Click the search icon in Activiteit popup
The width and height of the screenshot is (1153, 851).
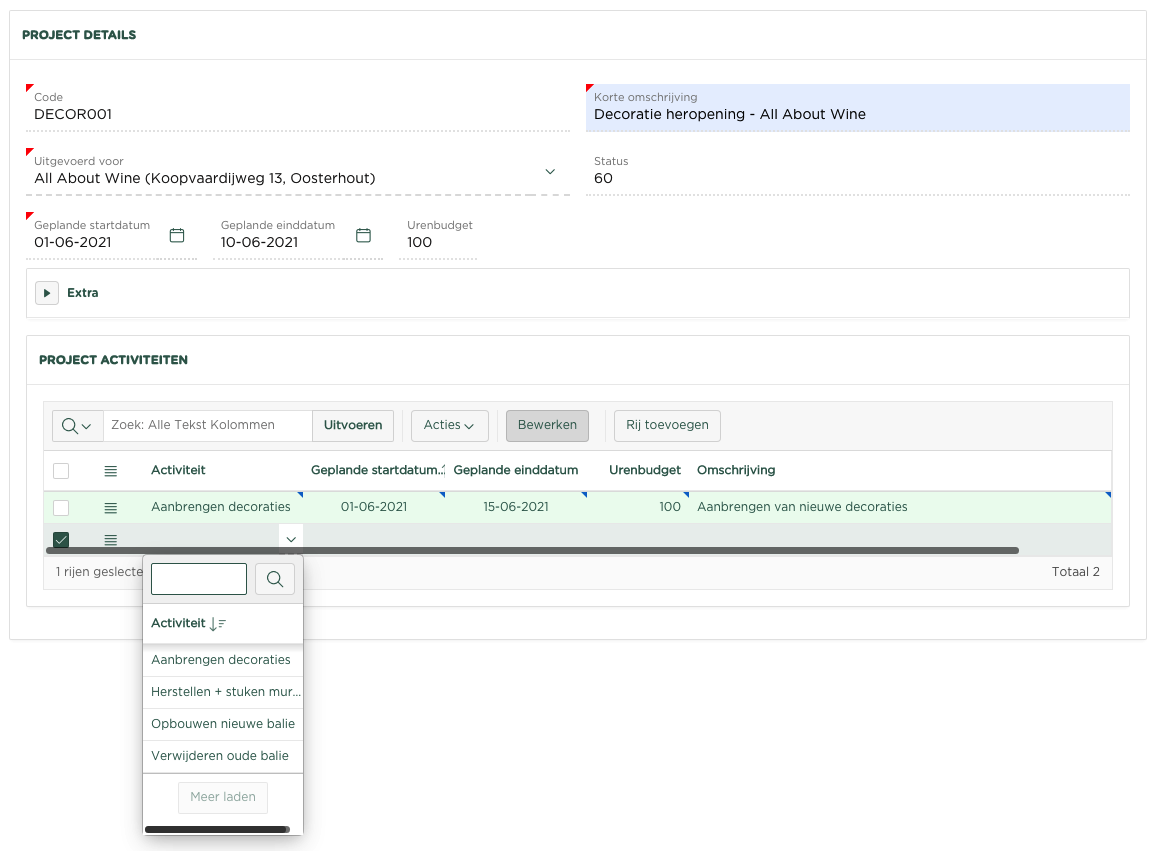(275, 579)
